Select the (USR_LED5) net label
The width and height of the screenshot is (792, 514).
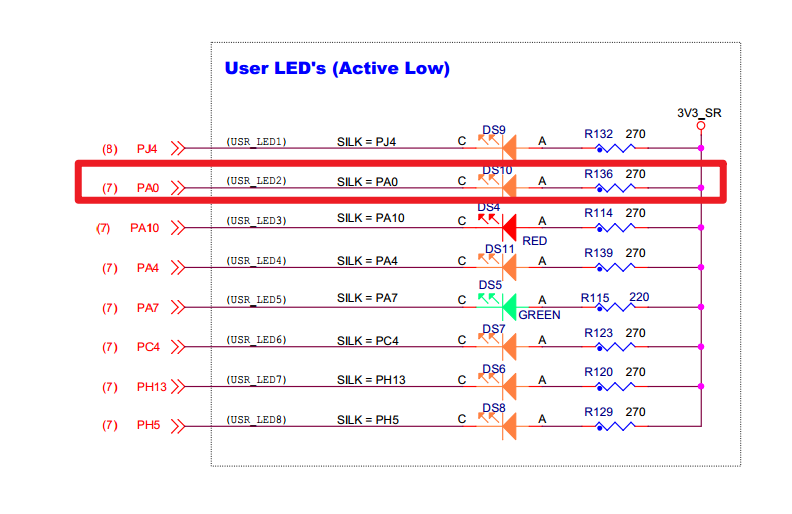click(x=256, y=300)
